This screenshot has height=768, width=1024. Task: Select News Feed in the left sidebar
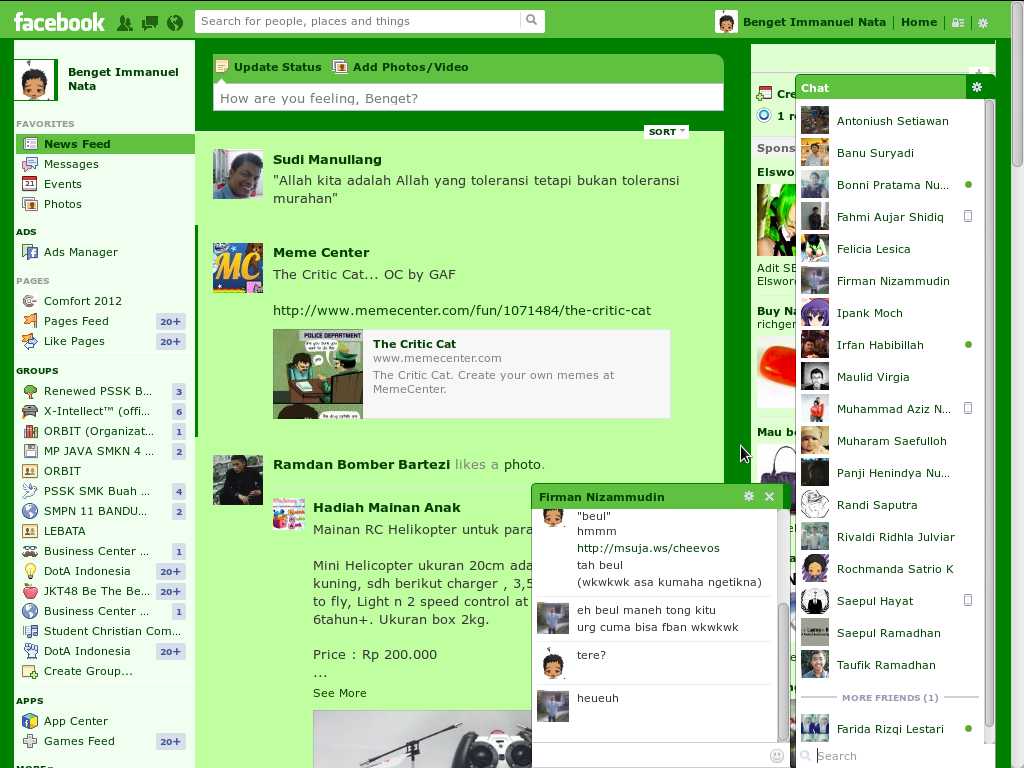(77, 143)
